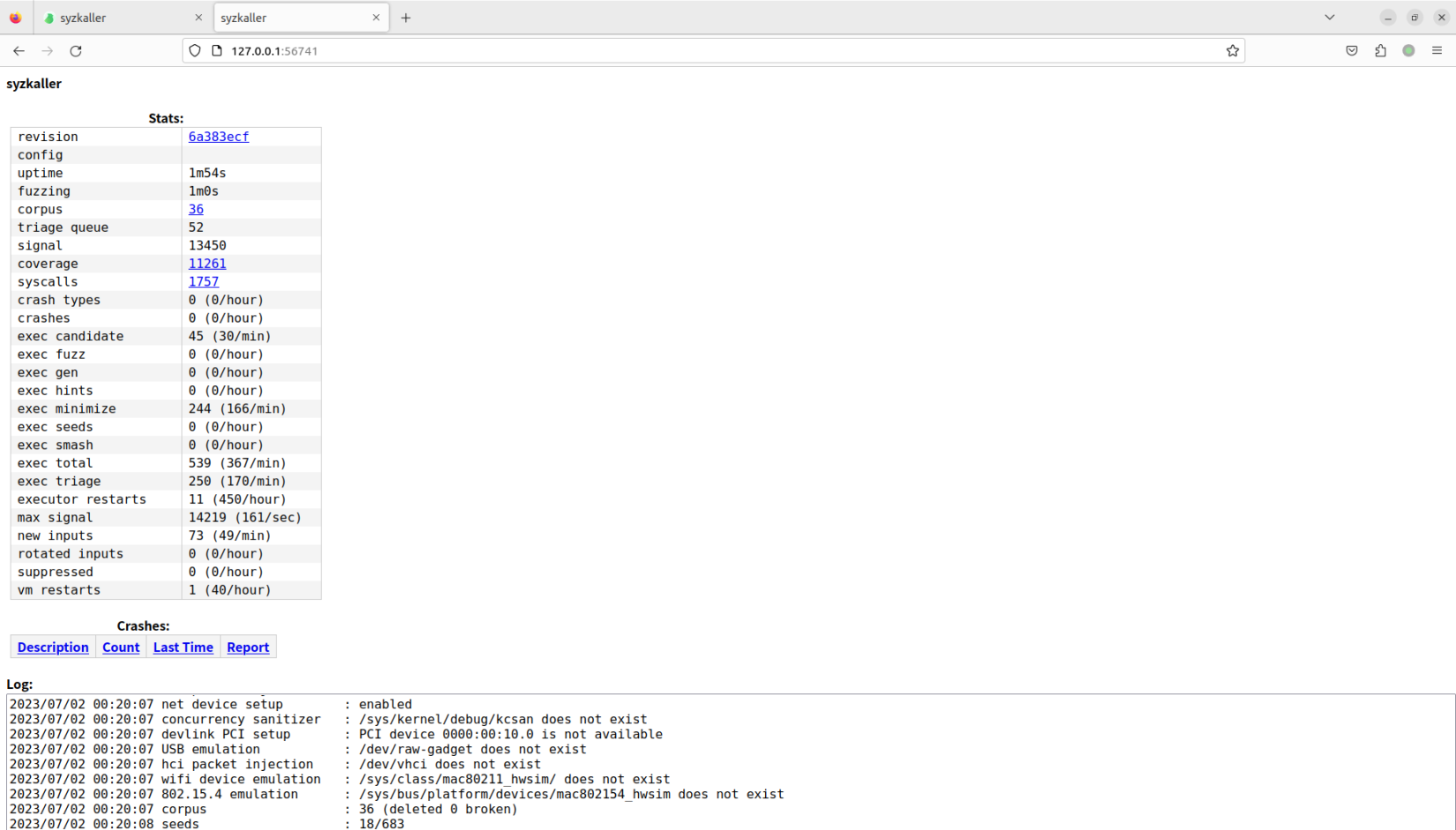Click the max signal value 14219 (161/sec)
This screenshot has height=830, width=1456.
[244, 518]
